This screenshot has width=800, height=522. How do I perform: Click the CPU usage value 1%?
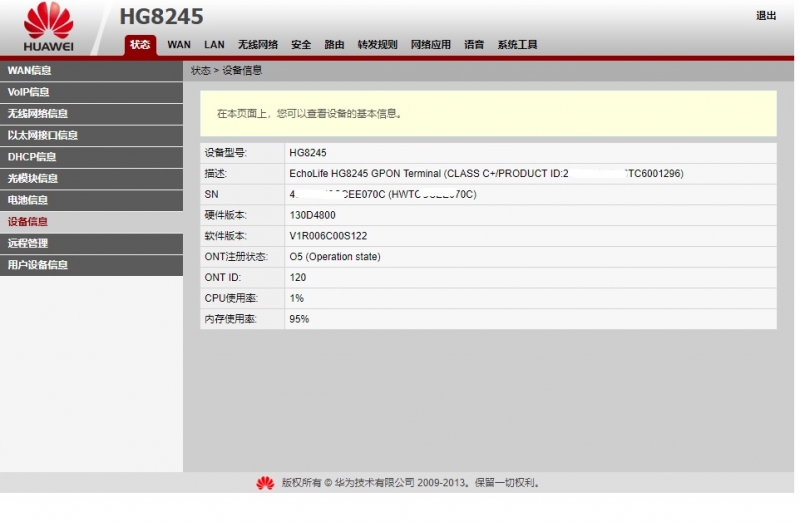click(x=296, y=299)
